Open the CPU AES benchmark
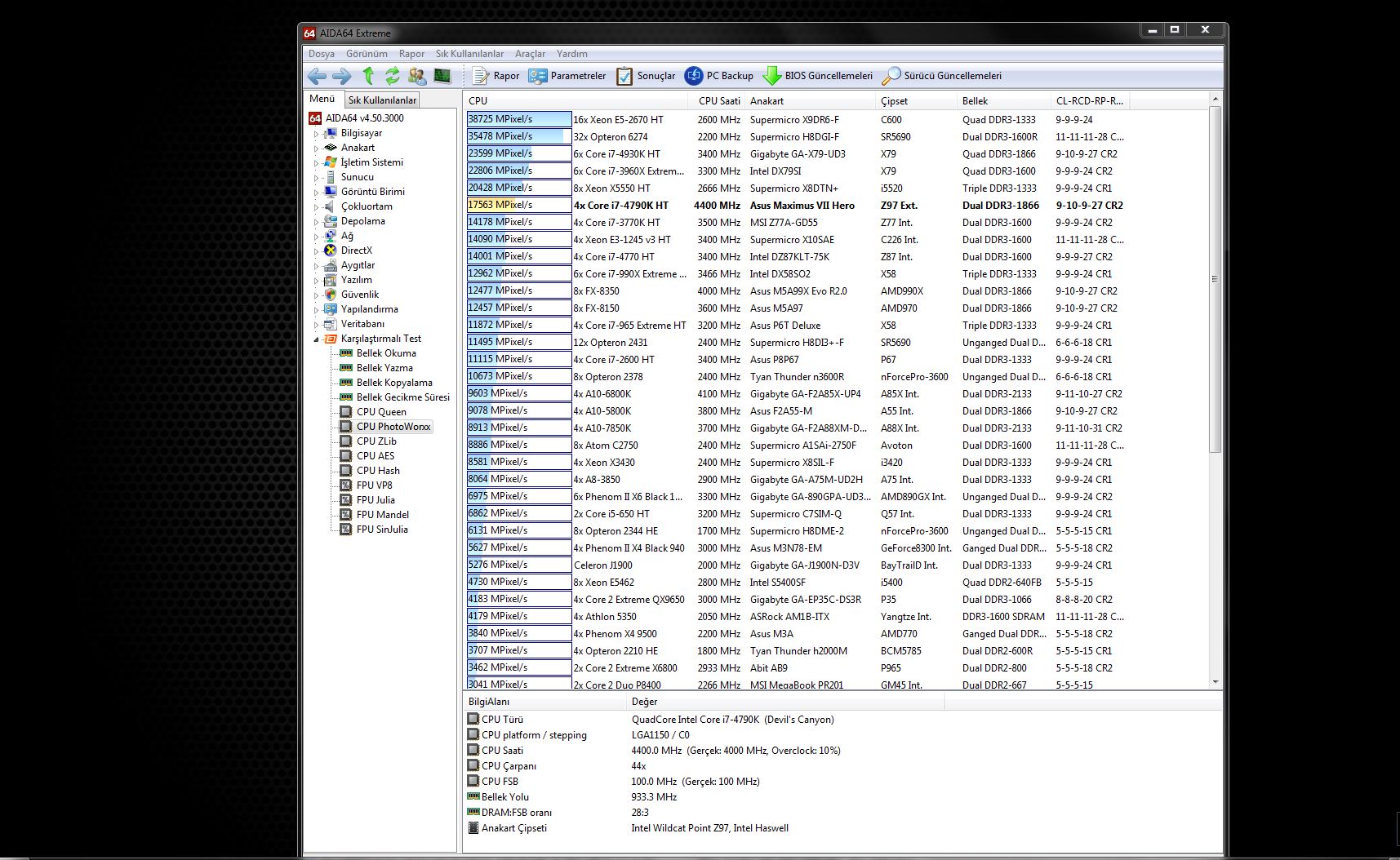 376,456
